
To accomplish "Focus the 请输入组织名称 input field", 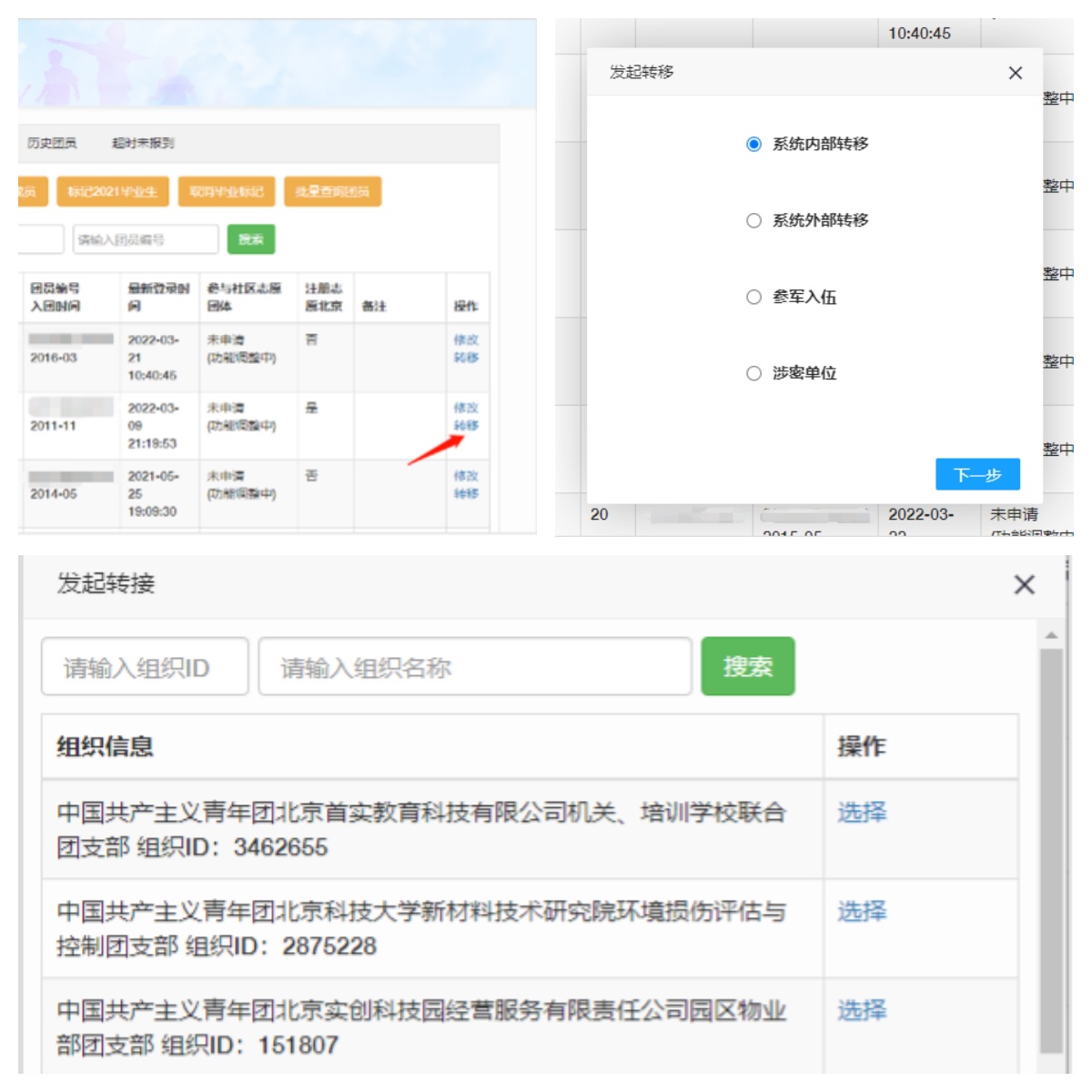I will tap(475, 667).
